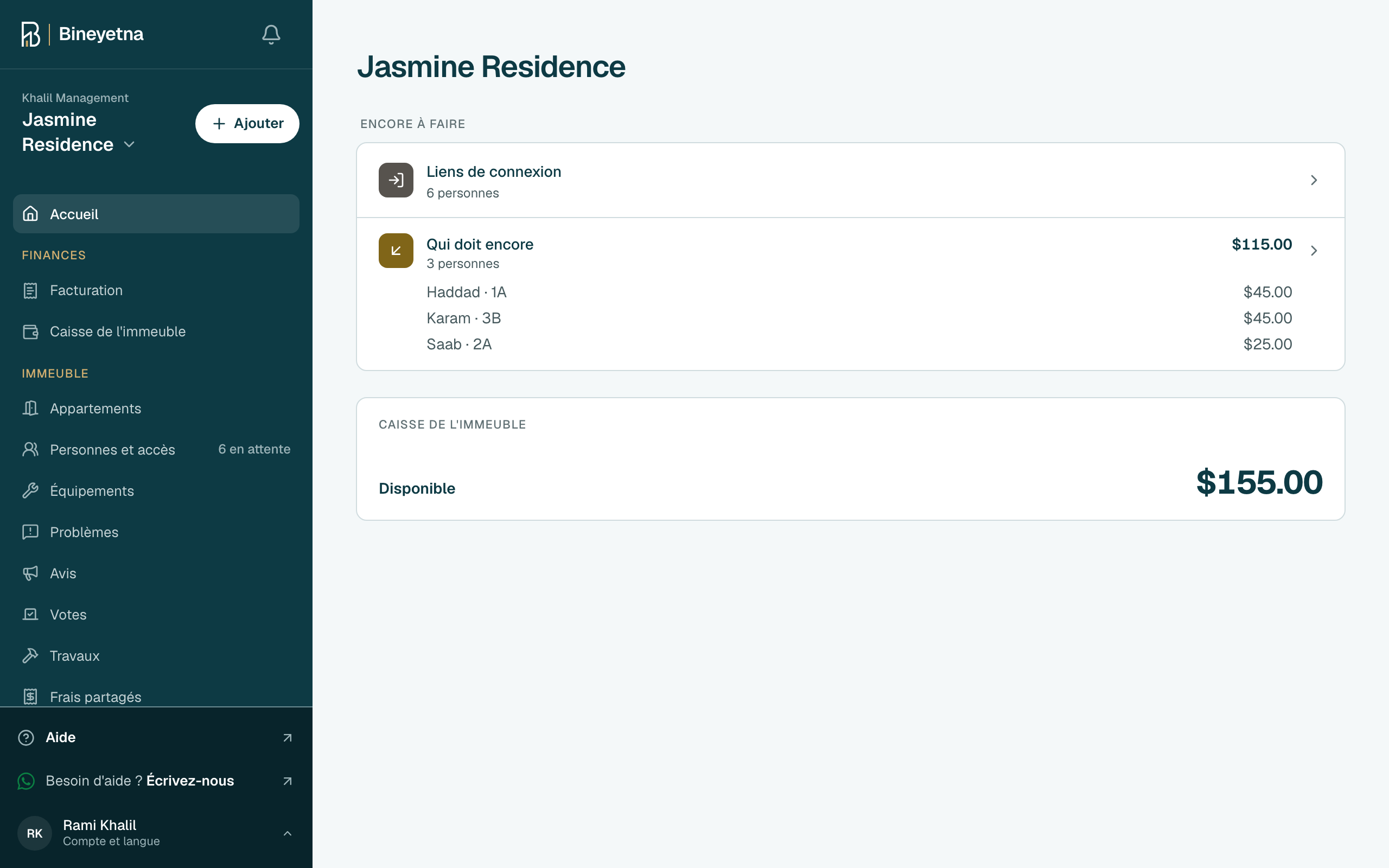Viewport: 1389px width, 868px height.
Task: Click the Disponible label
Action: tap(417, 489)
